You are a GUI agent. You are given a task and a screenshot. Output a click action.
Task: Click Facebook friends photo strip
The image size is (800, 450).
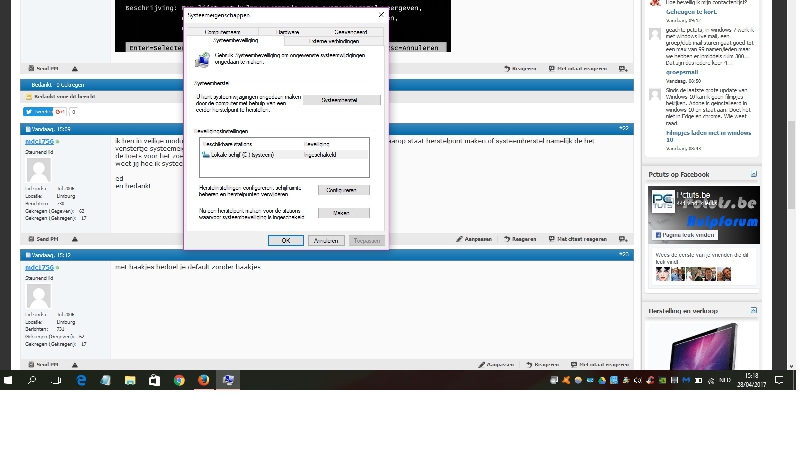pos(693,274)
